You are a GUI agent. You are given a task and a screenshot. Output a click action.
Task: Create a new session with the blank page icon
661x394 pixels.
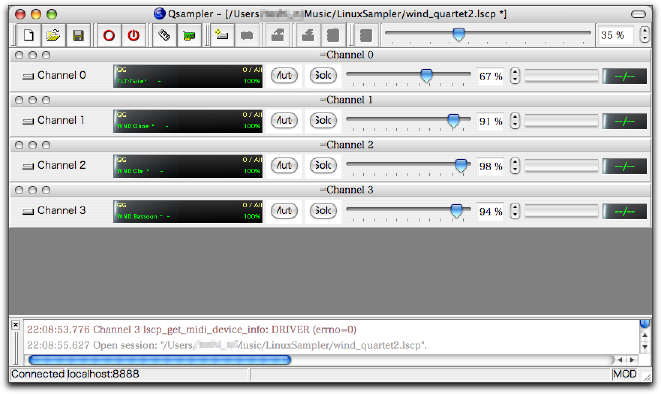pyautogui.click(x=29, y=35)
